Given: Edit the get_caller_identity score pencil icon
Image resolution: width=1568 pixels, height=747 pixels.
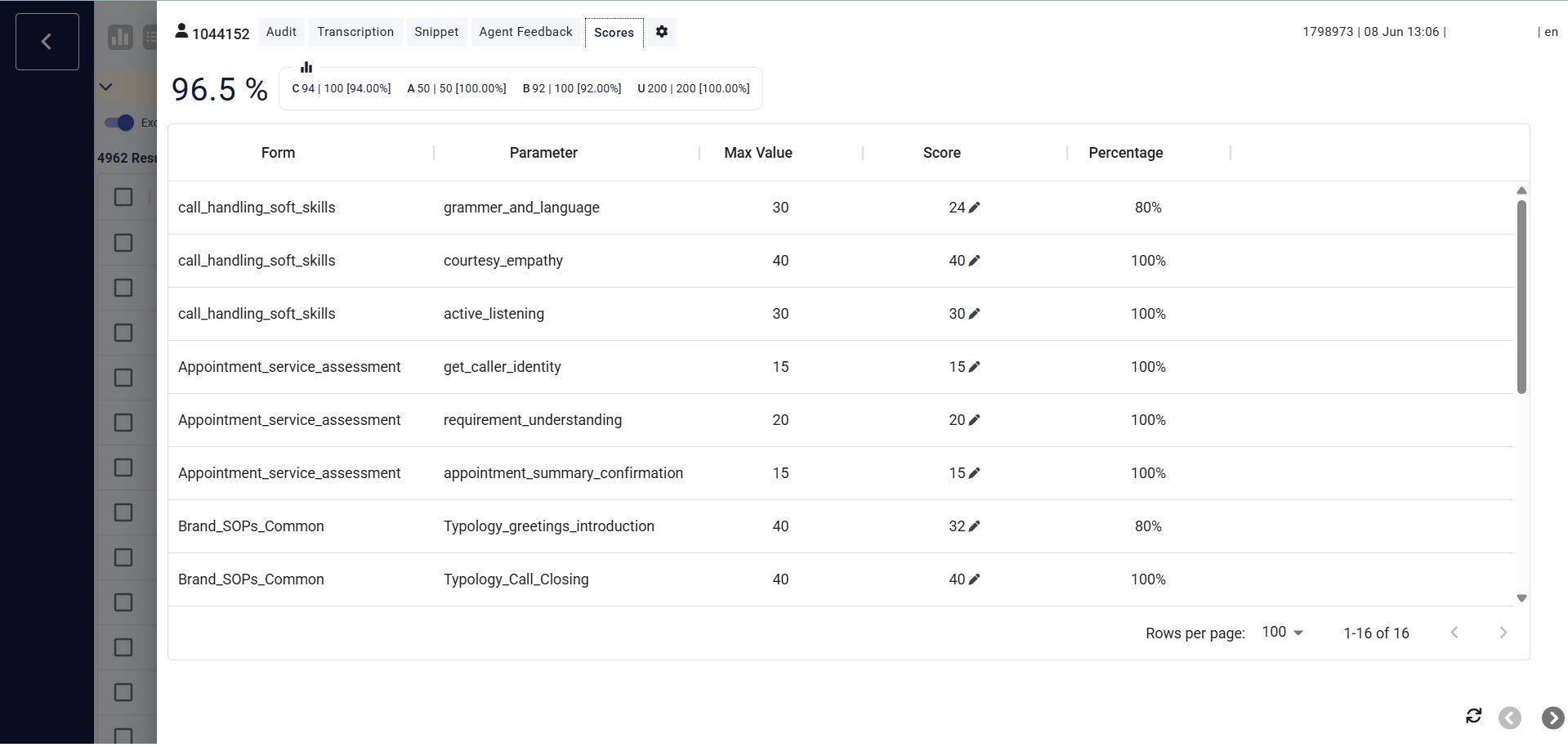Looking at the screenshot, I should pyautogui.click(x=974, y=367).
